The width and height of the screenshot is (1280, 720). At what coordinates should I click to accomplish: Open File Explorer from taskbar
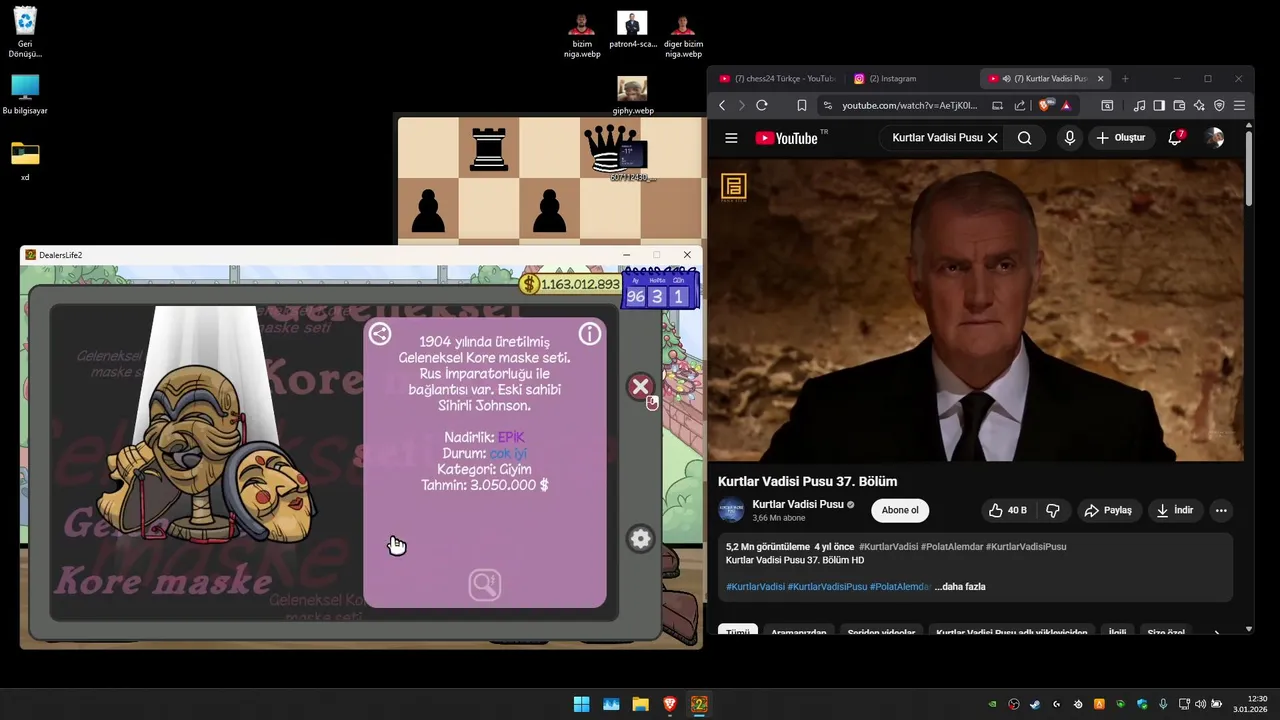(x=640, y=704)
